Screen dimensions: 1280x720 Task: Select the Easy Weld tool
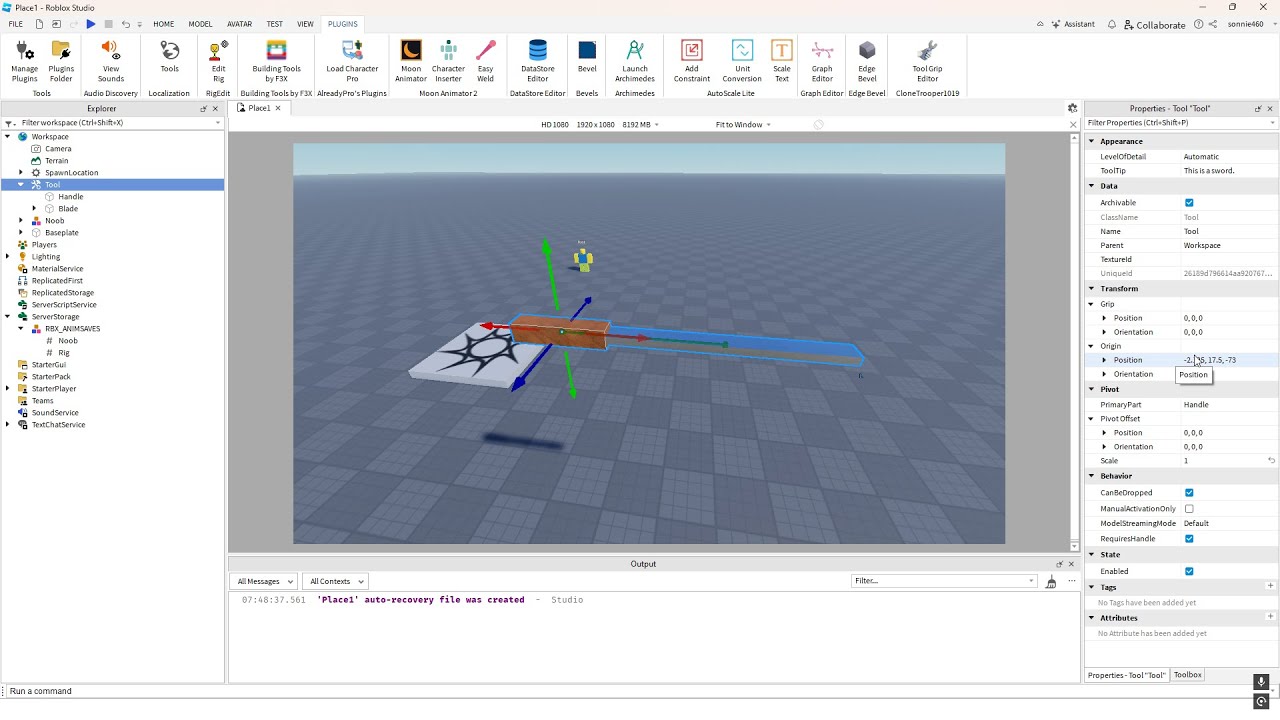(x=485, y=62)
